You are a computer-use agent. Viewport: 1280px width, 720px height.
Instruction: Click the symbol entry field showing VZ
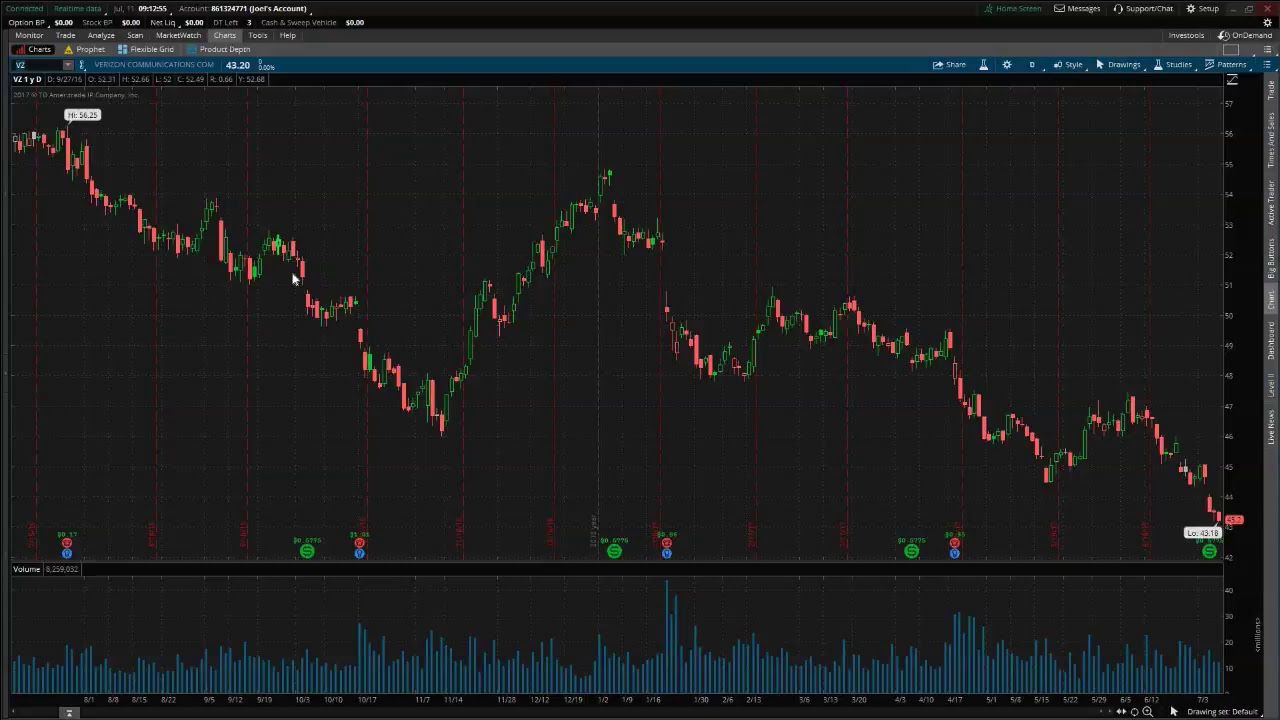pos(36,65)
